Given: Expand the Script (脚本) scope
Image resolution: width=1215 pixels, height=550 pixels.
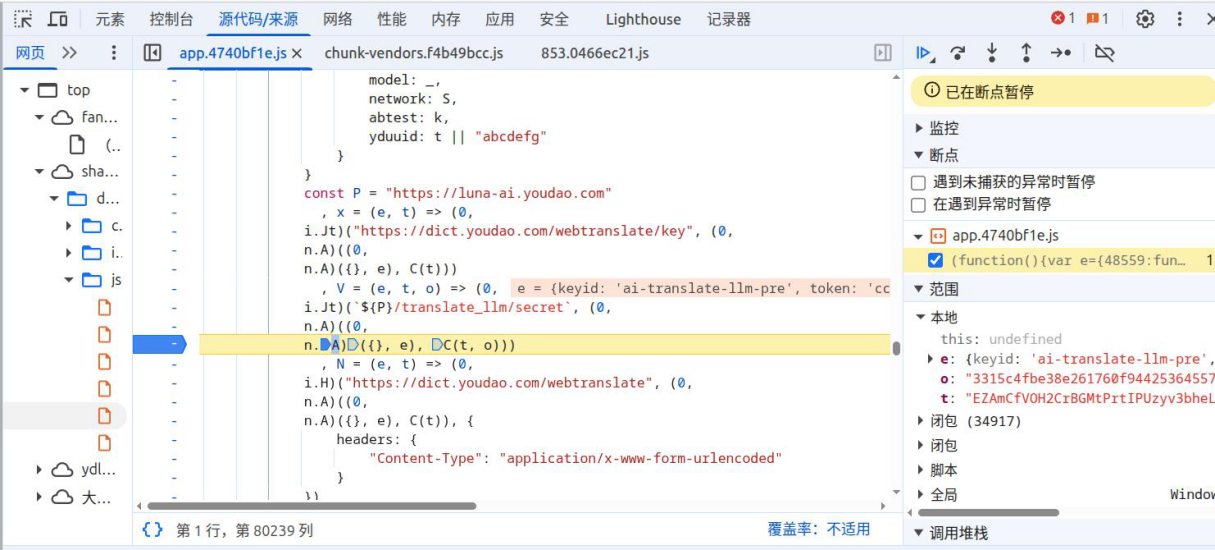Looking at the screenshot, I should tap(921, 470).
